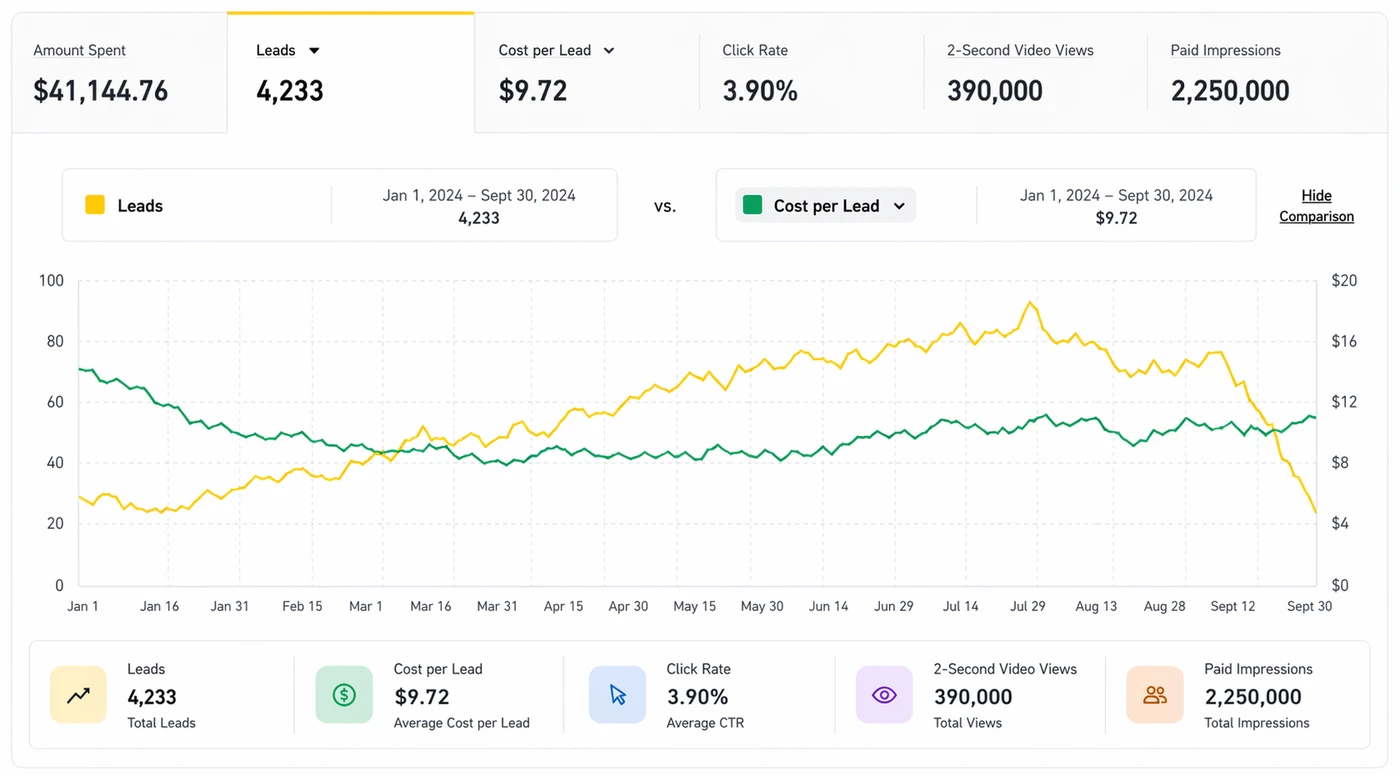Click the Total Leads caption
The width and height of the screenshot is (1400, 775).
pos(161,723)
